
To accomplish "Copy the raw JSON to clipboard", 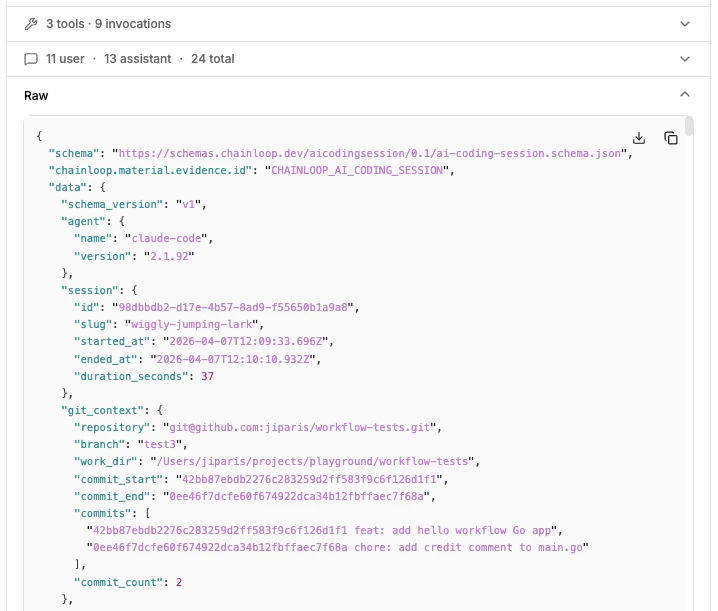I will point(671,138).
